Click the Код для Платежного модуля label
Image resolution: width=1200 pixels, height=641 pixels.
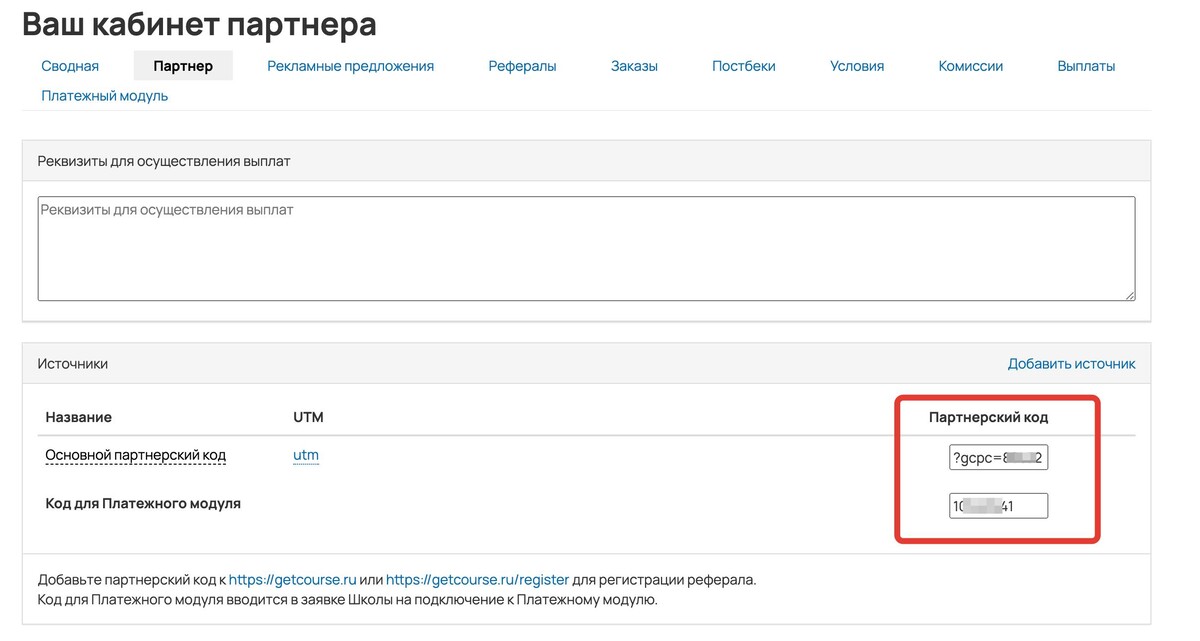(143, 504)
